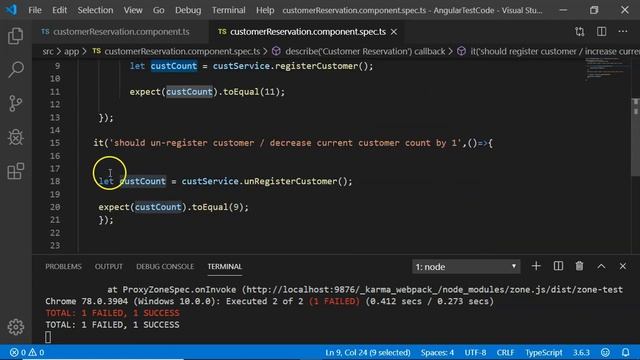Open the Edit menu
The image size is (640, 360).
(59, 10)
